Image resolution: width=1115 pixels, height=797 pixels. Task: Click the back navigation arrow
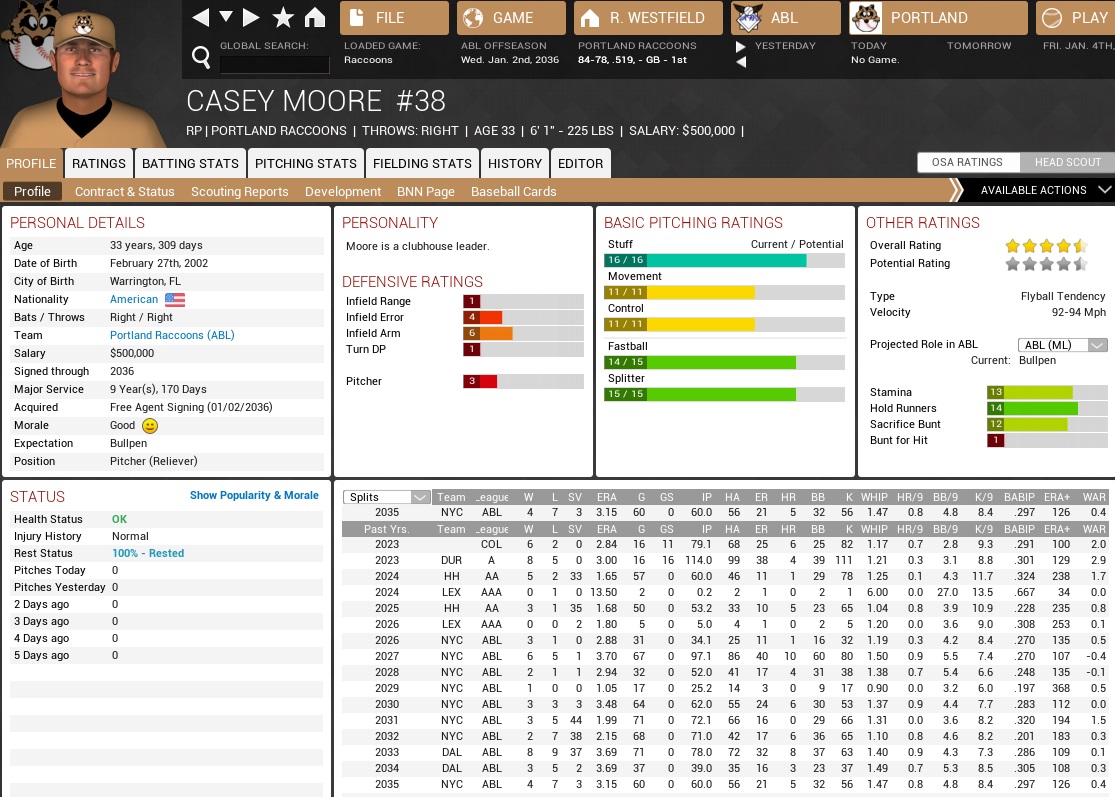tap(201, 18)
